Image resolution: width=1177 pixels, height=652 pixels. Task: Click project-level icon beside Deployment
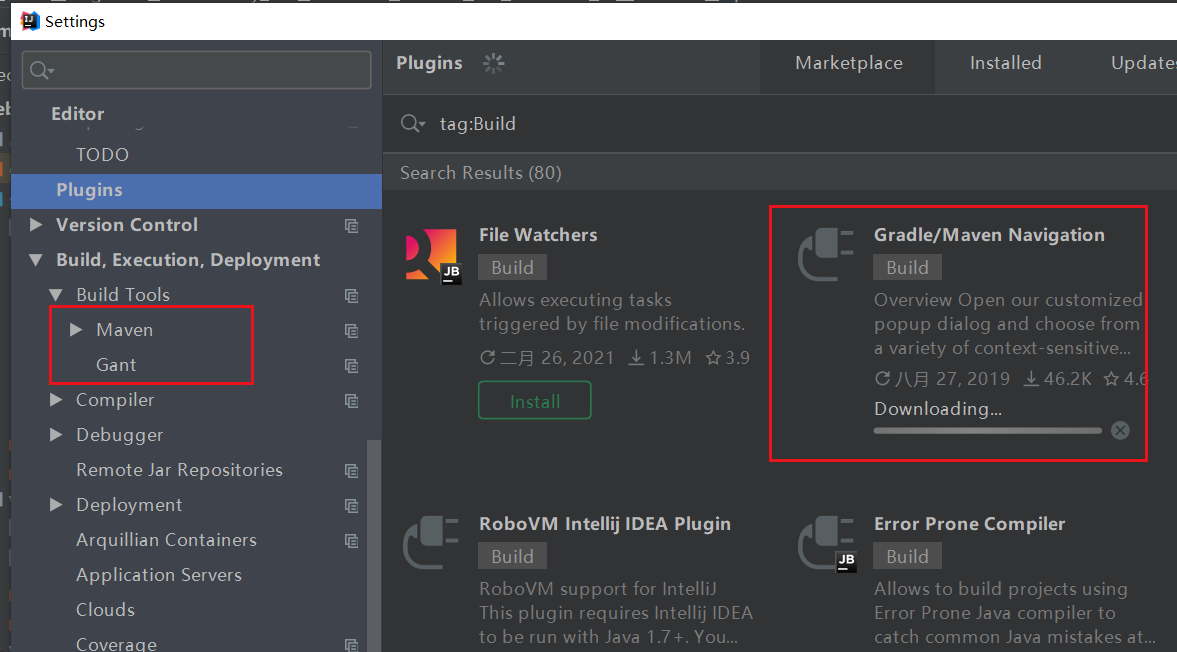pos(351,506)
